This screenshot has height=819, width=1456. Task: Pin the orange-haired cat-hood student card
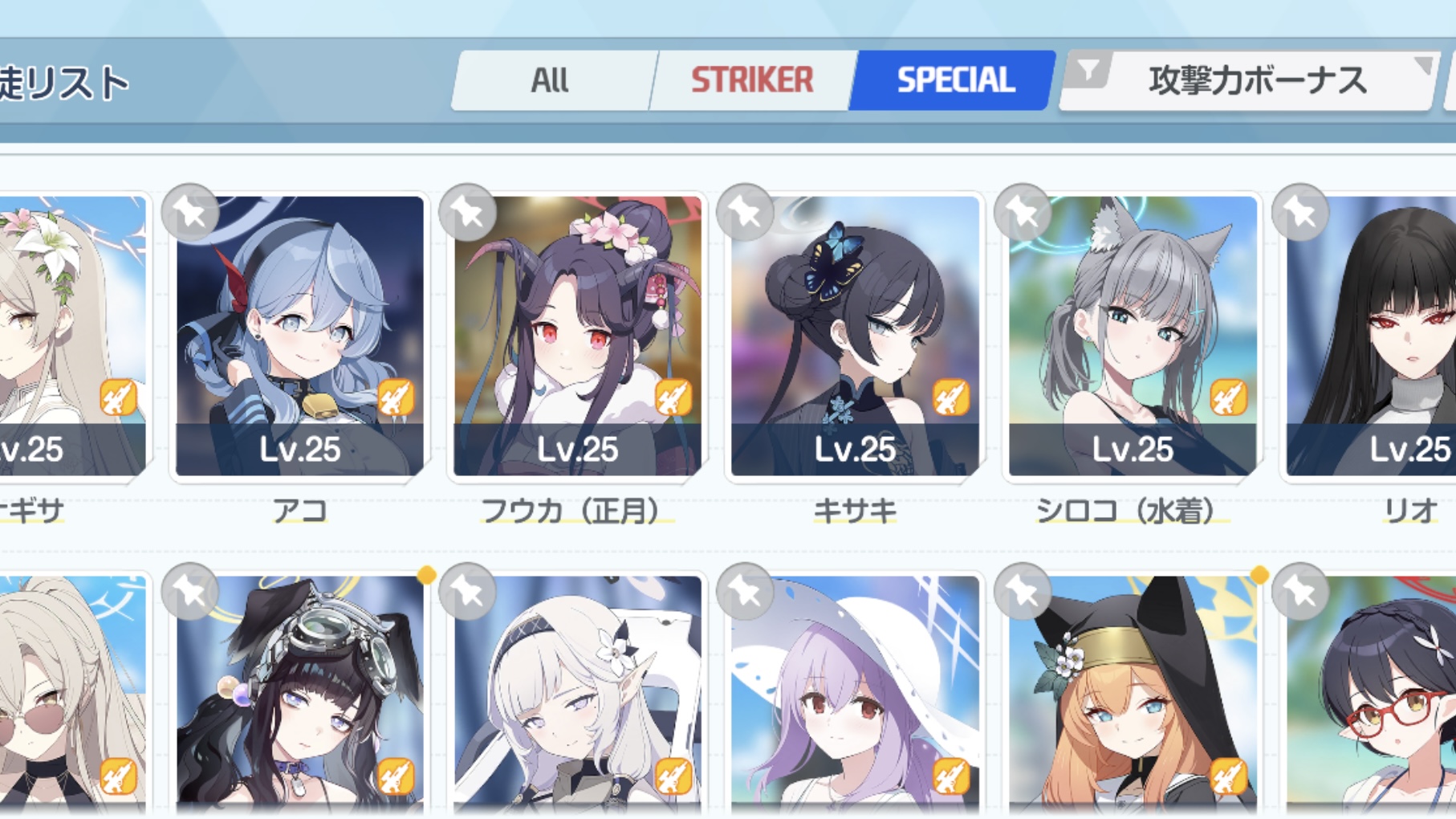click(x=1023, y=592)
